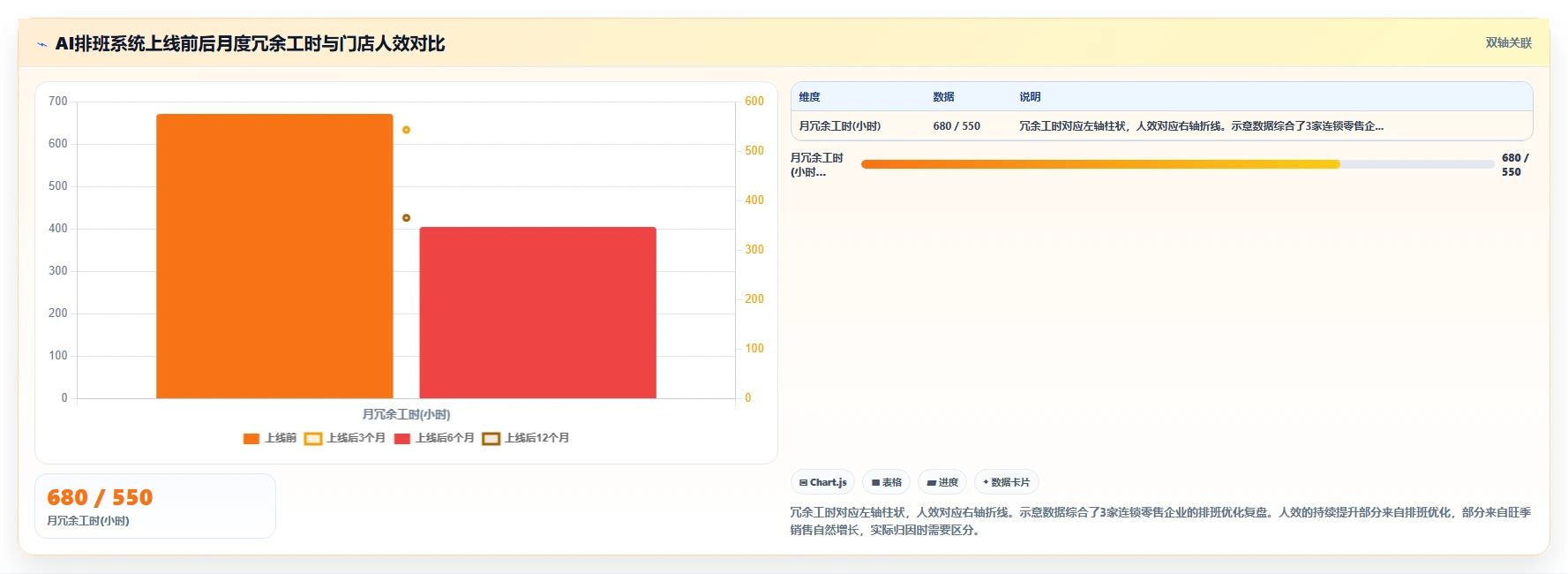Viewport: 1568px width, 574px height.
Task: Toggle the 上线后12个月 legend series
Action: point(526,438)
